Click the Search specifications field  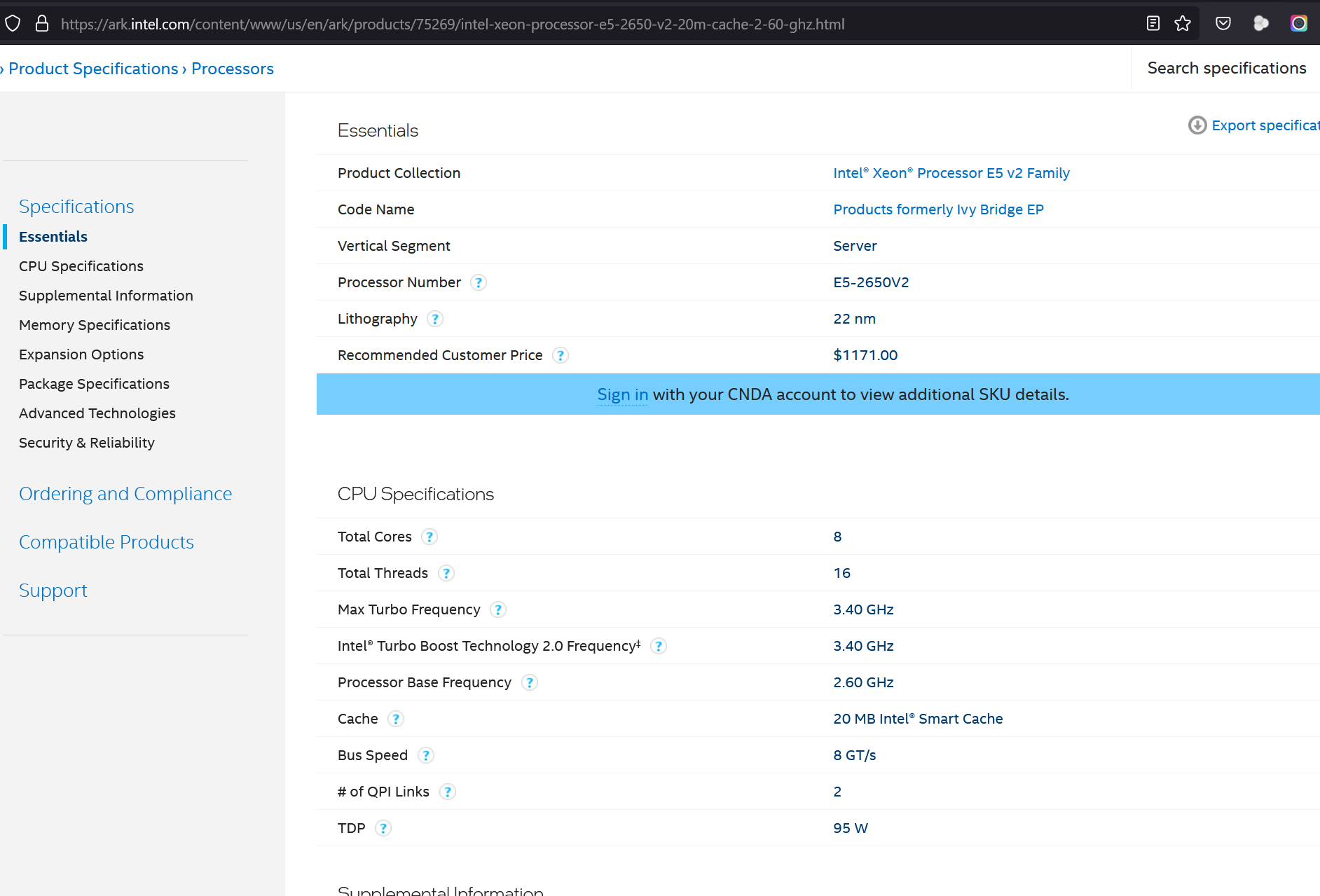1226,69
